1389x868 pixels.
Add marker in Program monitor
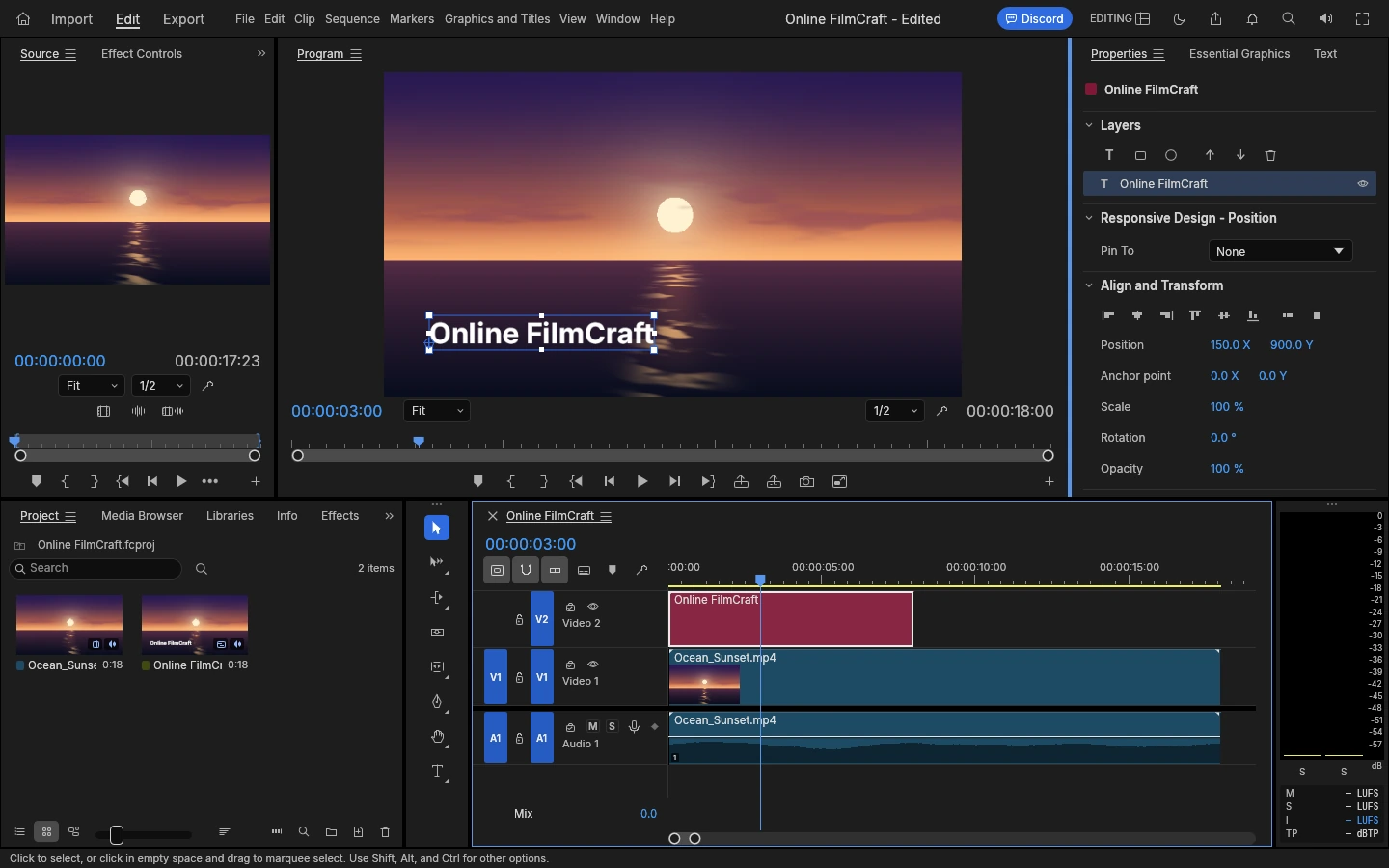478,482
